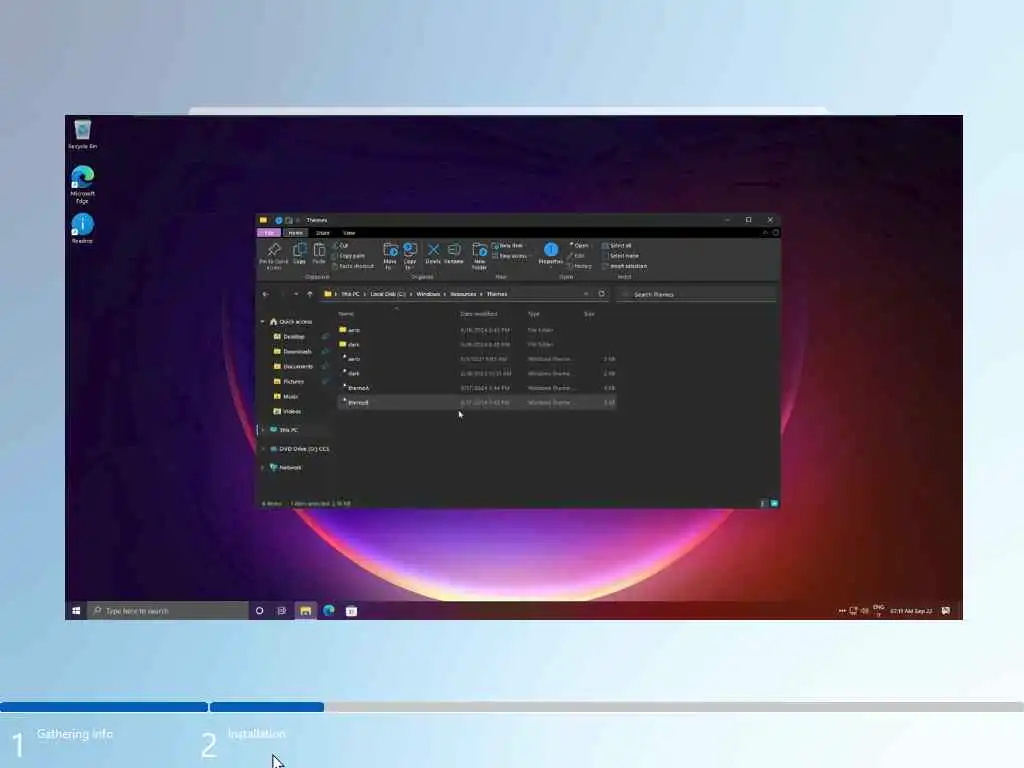Open the Copy to dropdown
1024x768 pixels.
pos(410,255)
